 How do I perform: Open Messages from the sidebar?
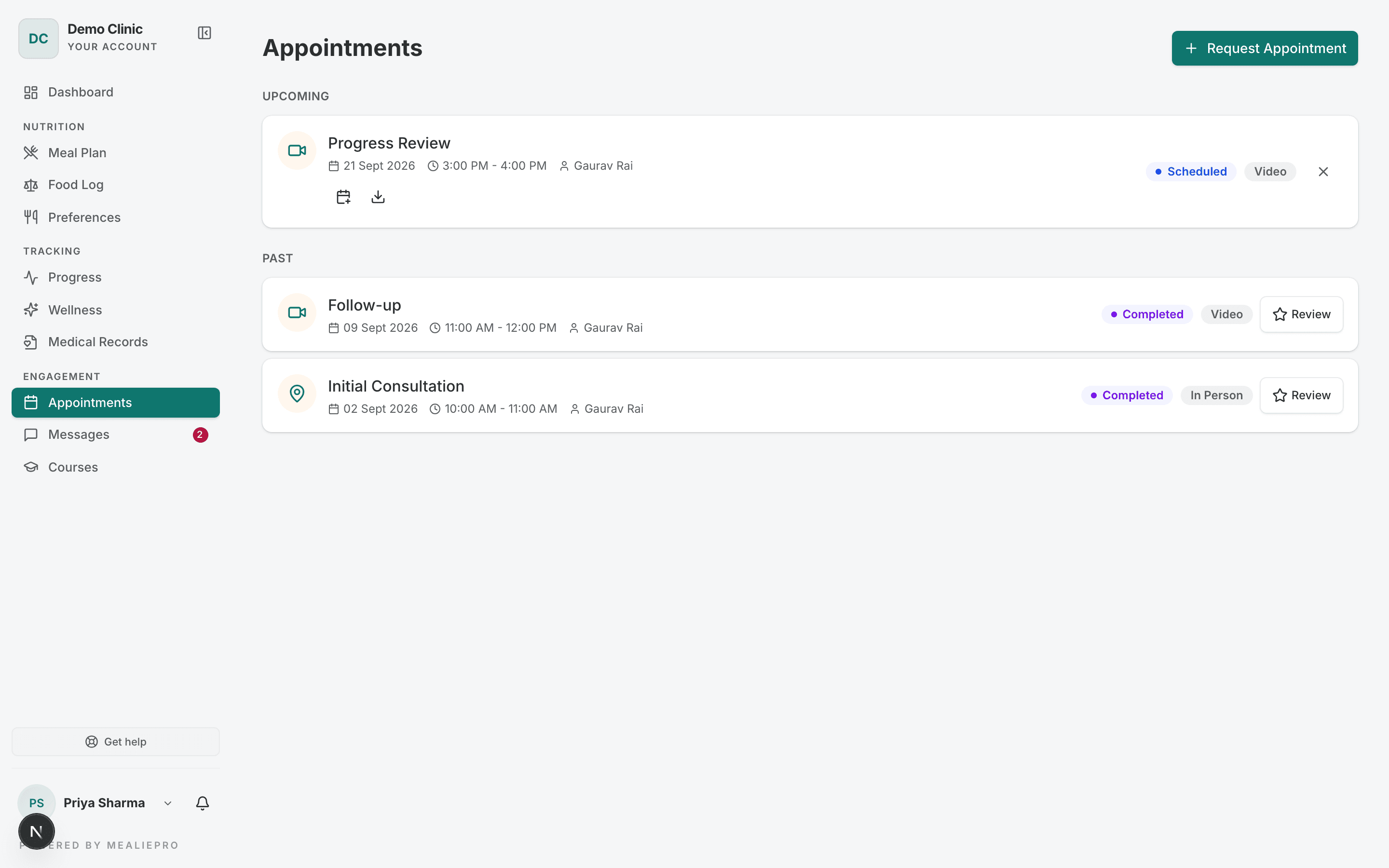click(115, 434)
